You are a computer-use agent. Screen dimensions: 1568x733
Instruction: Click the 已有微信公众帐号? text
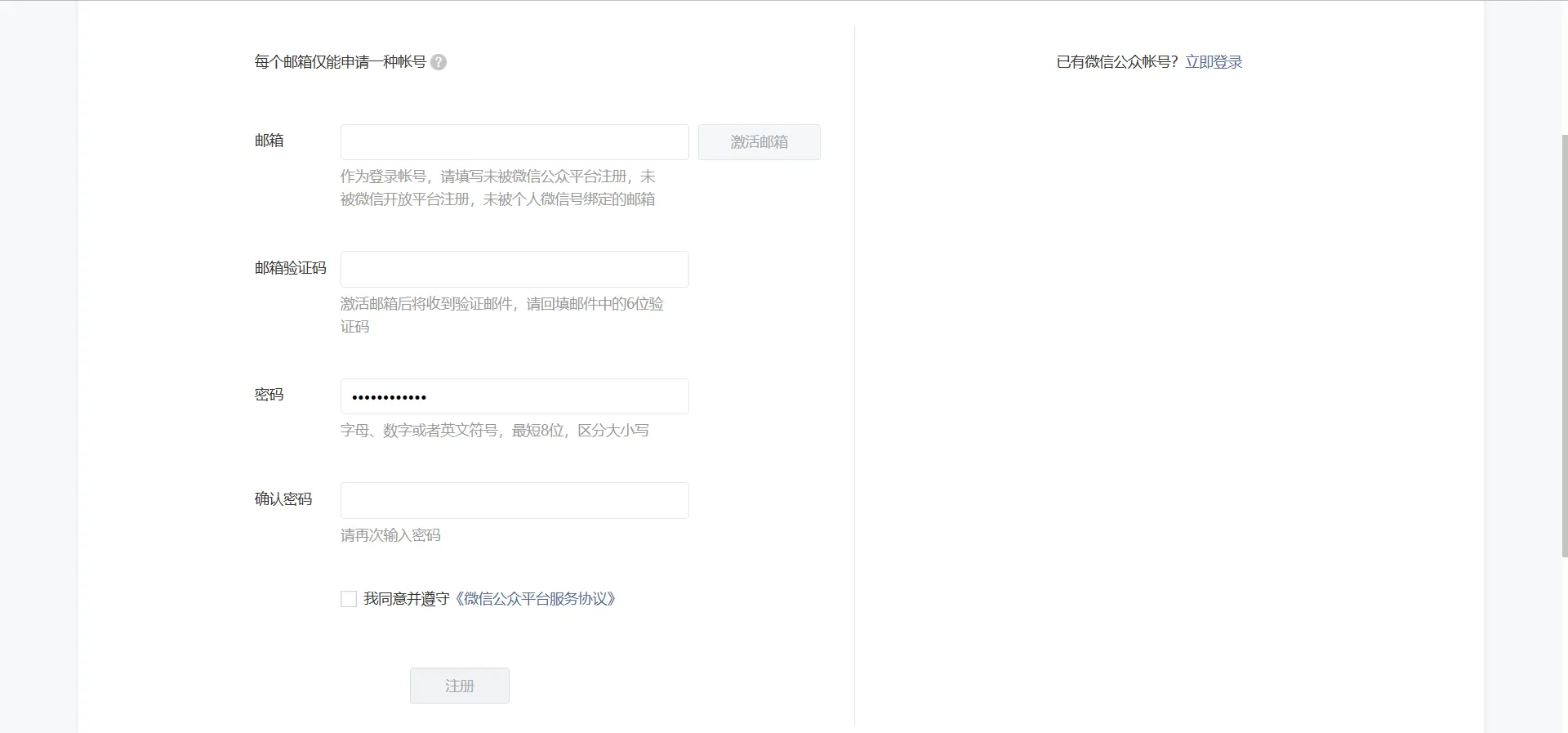click(x=1117, y=62)
